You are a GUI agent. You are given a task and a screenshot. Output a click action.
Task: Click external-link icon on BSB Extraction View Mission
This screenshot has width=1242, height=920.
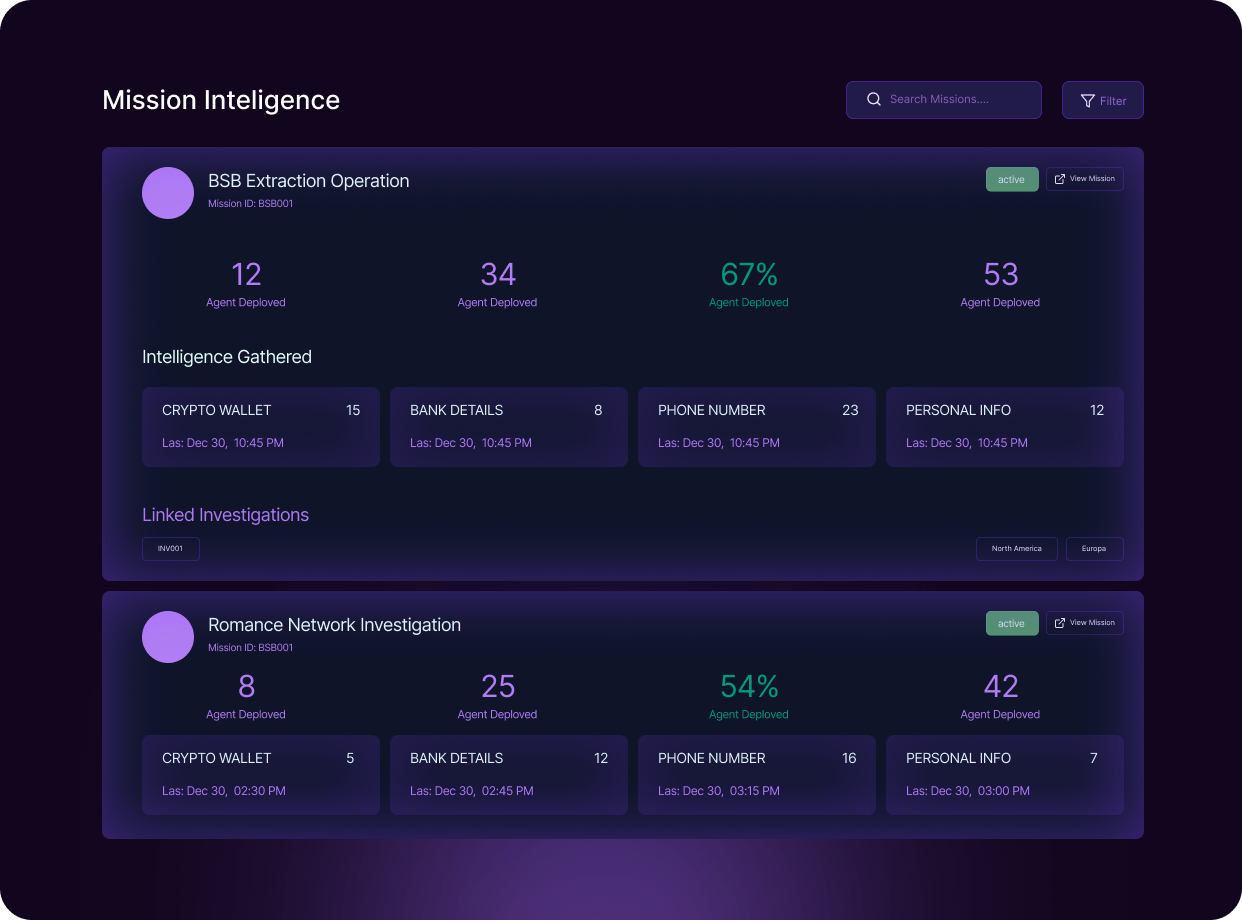pos(1060,179)
